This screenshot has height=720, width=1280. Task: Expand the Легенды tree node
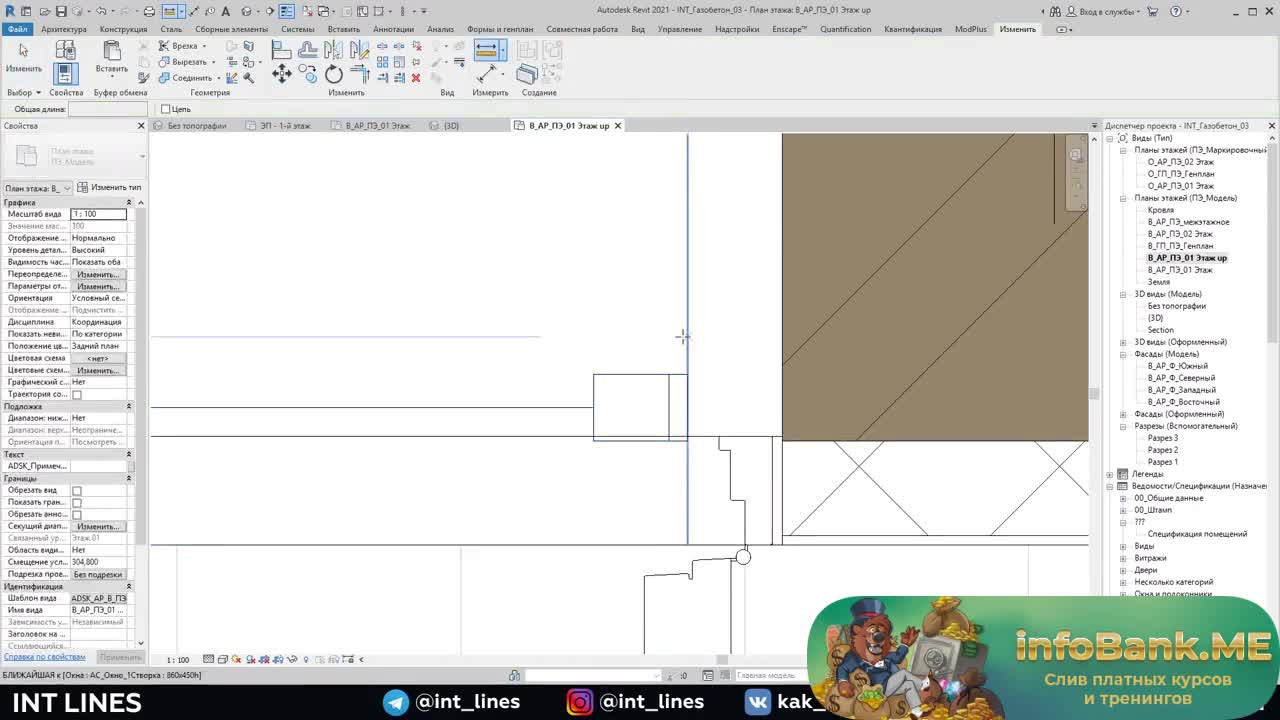point(1110,474)
